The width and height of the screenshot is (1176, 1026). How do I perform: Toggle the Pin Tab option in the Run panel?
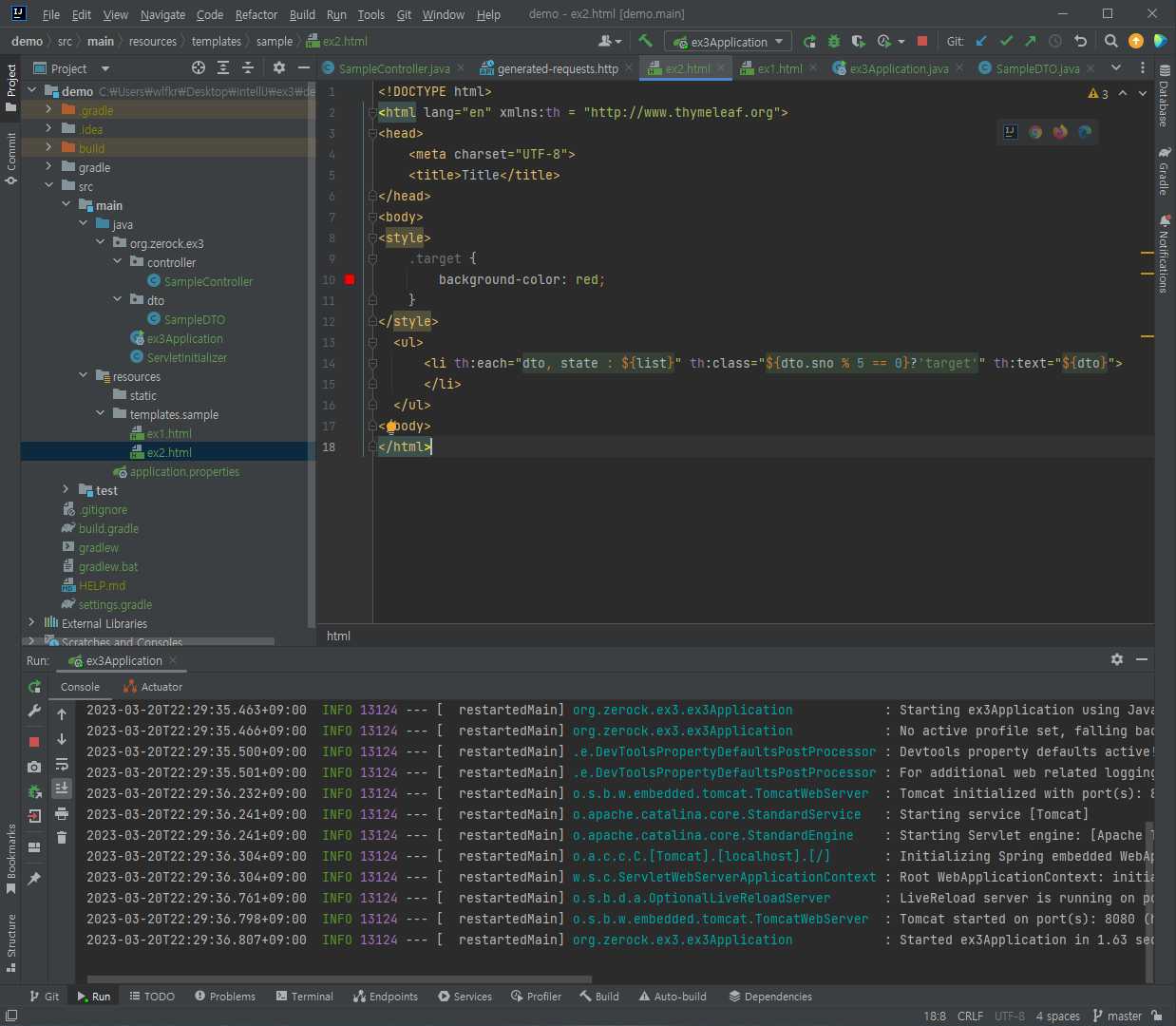[34, 879]
